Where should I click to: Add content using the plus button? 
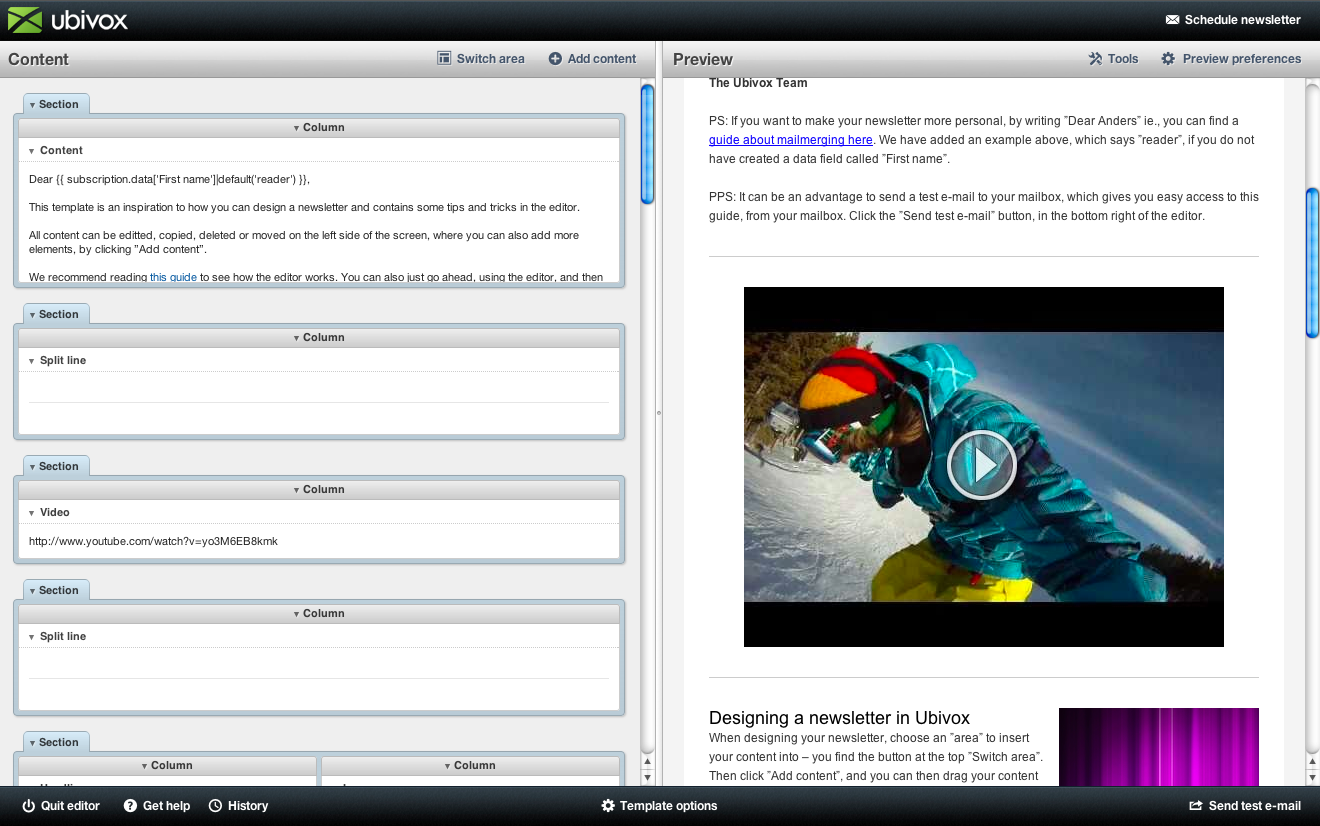point(592,59)
